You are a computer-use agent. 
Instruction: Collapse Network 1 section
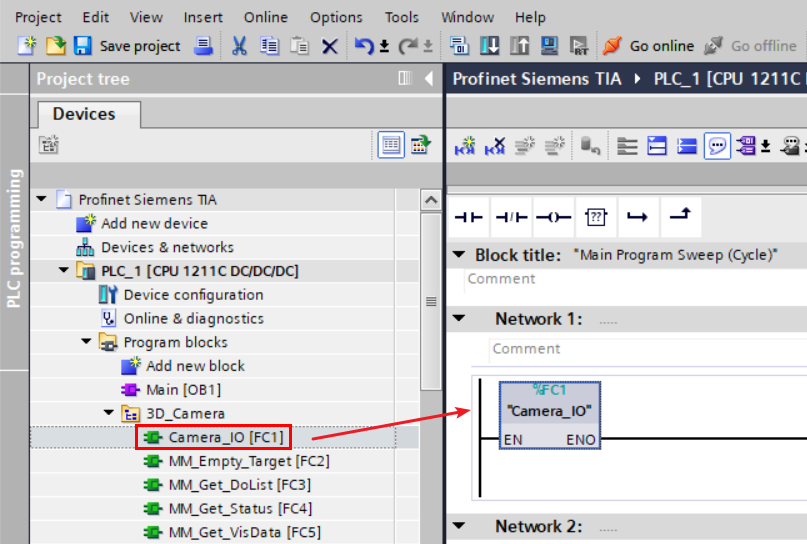(x=460, y=319)
